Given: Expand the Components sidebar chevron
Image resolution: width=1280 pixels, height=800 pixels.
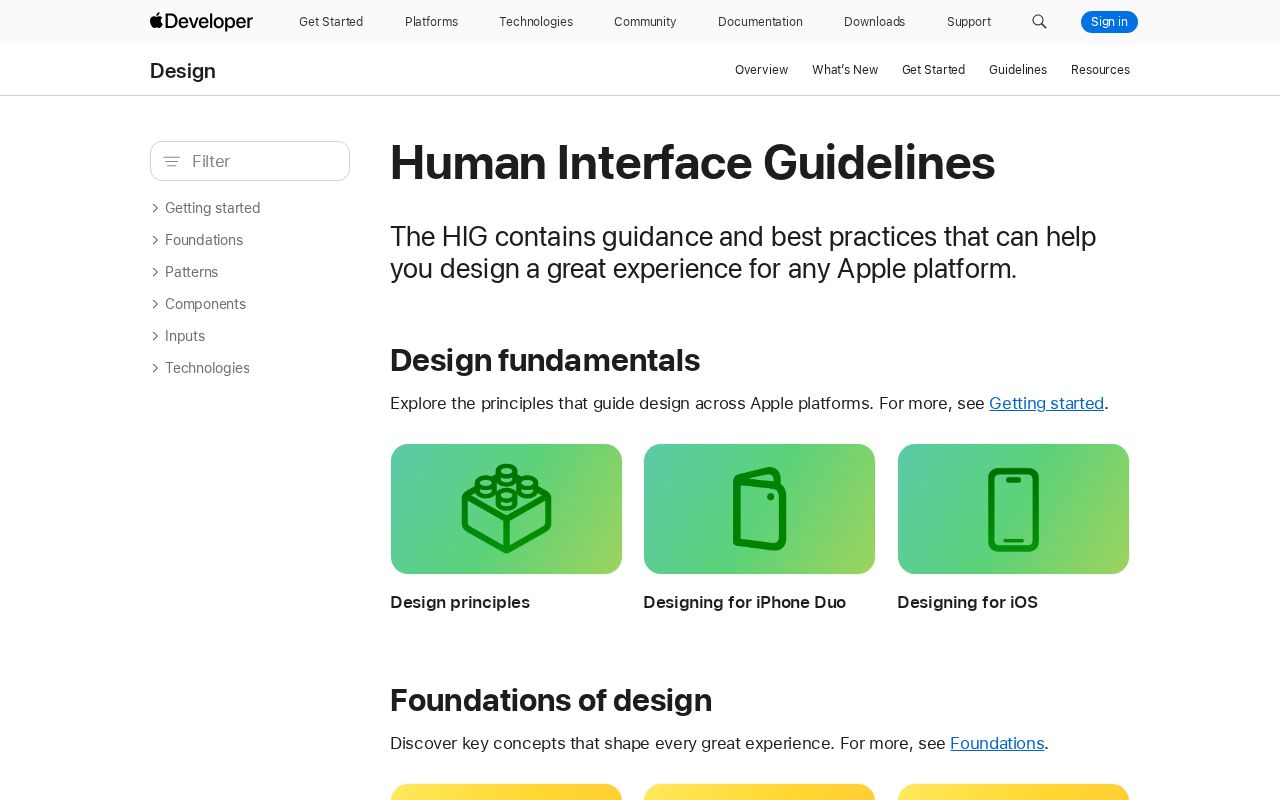Looking at the screenshot, I should [x=155, y=304].
